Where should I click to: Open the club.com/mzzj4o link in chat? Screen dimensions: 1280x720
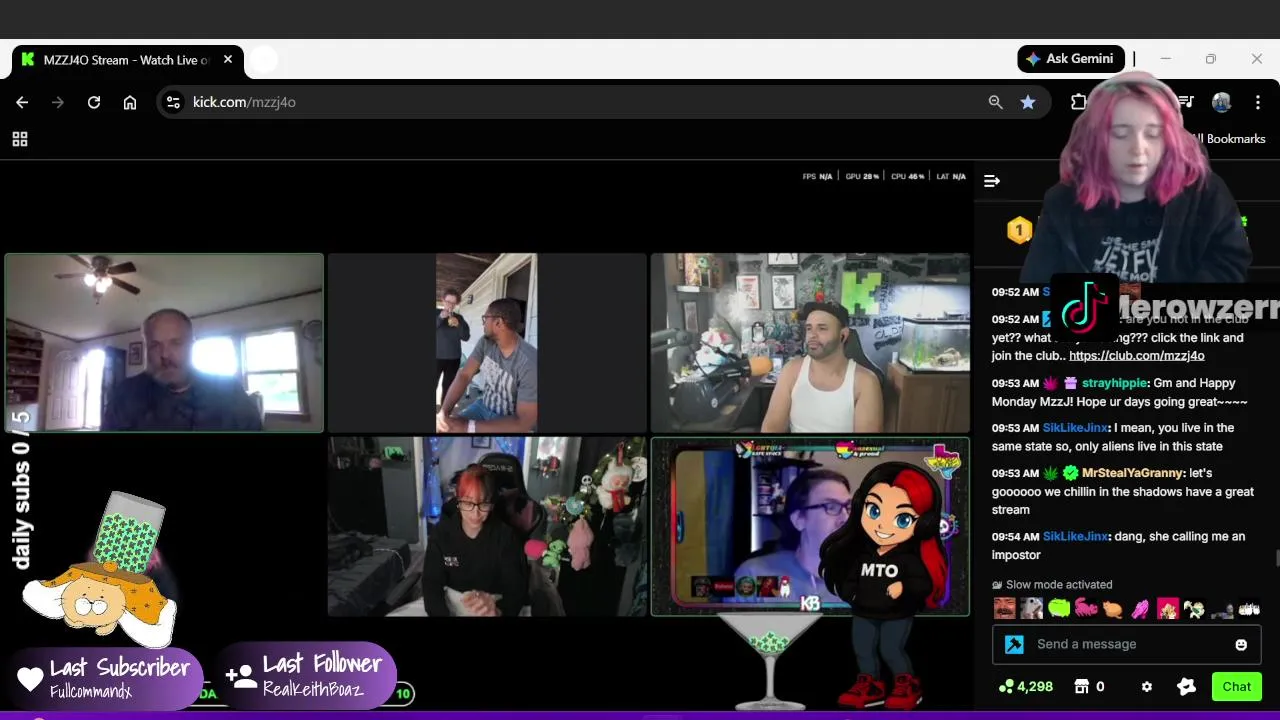point(1136,355)
